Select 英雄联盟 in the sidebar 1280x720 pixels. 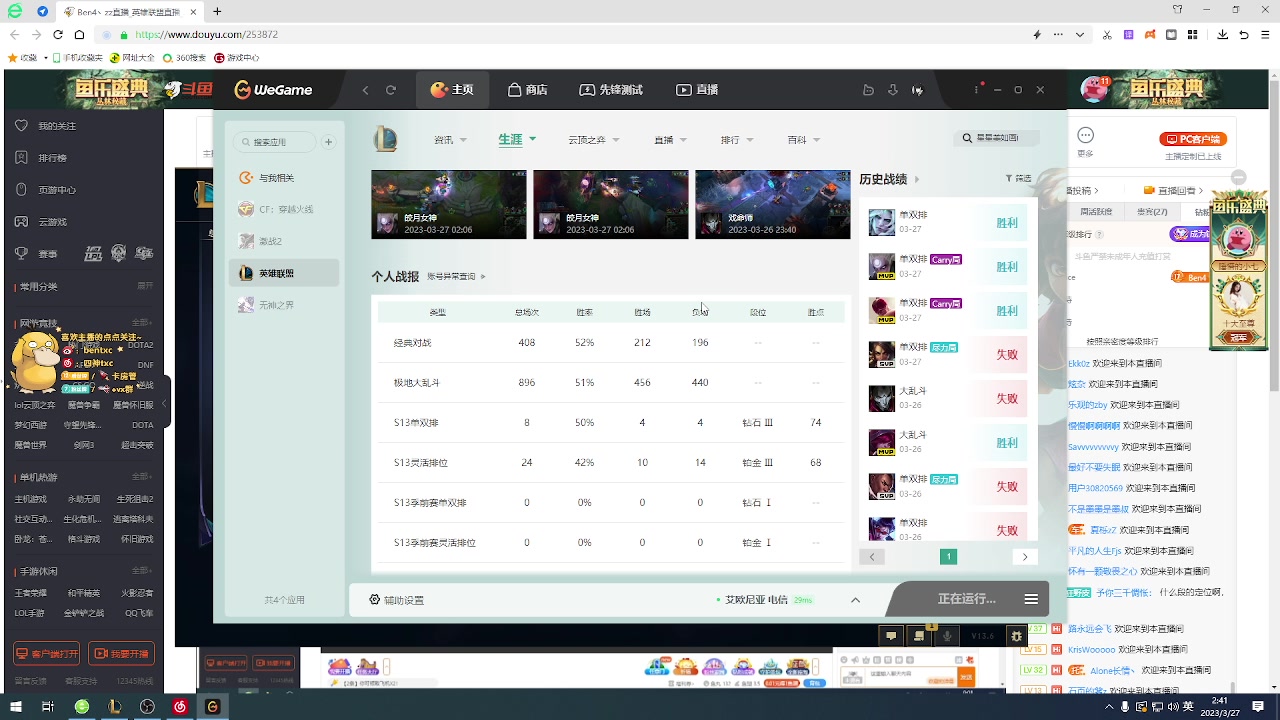(285, 273)
